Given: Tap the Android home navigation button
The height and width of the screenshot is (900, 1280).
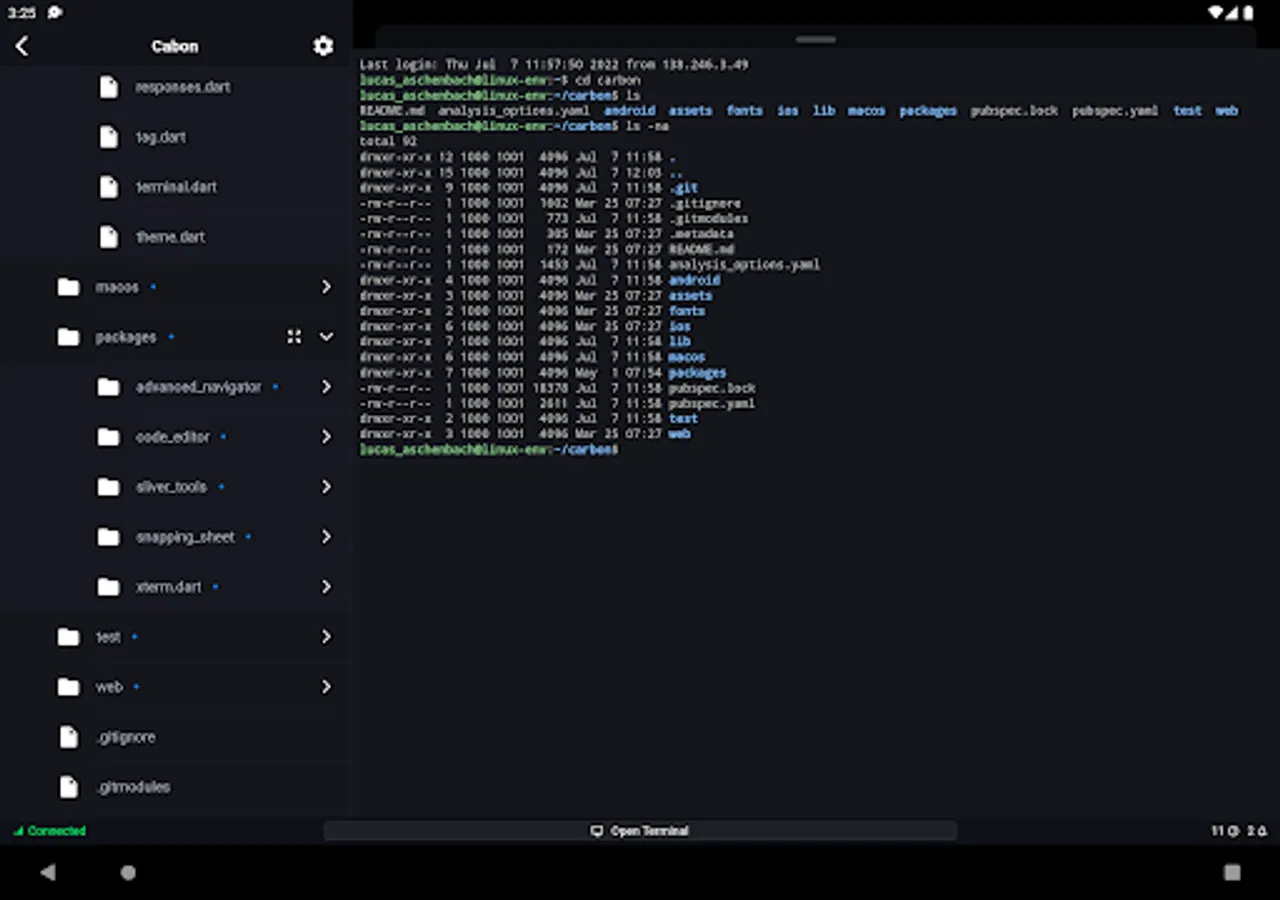Looking at the screenshot, I should pyautogui.click(x=128, y=872).
